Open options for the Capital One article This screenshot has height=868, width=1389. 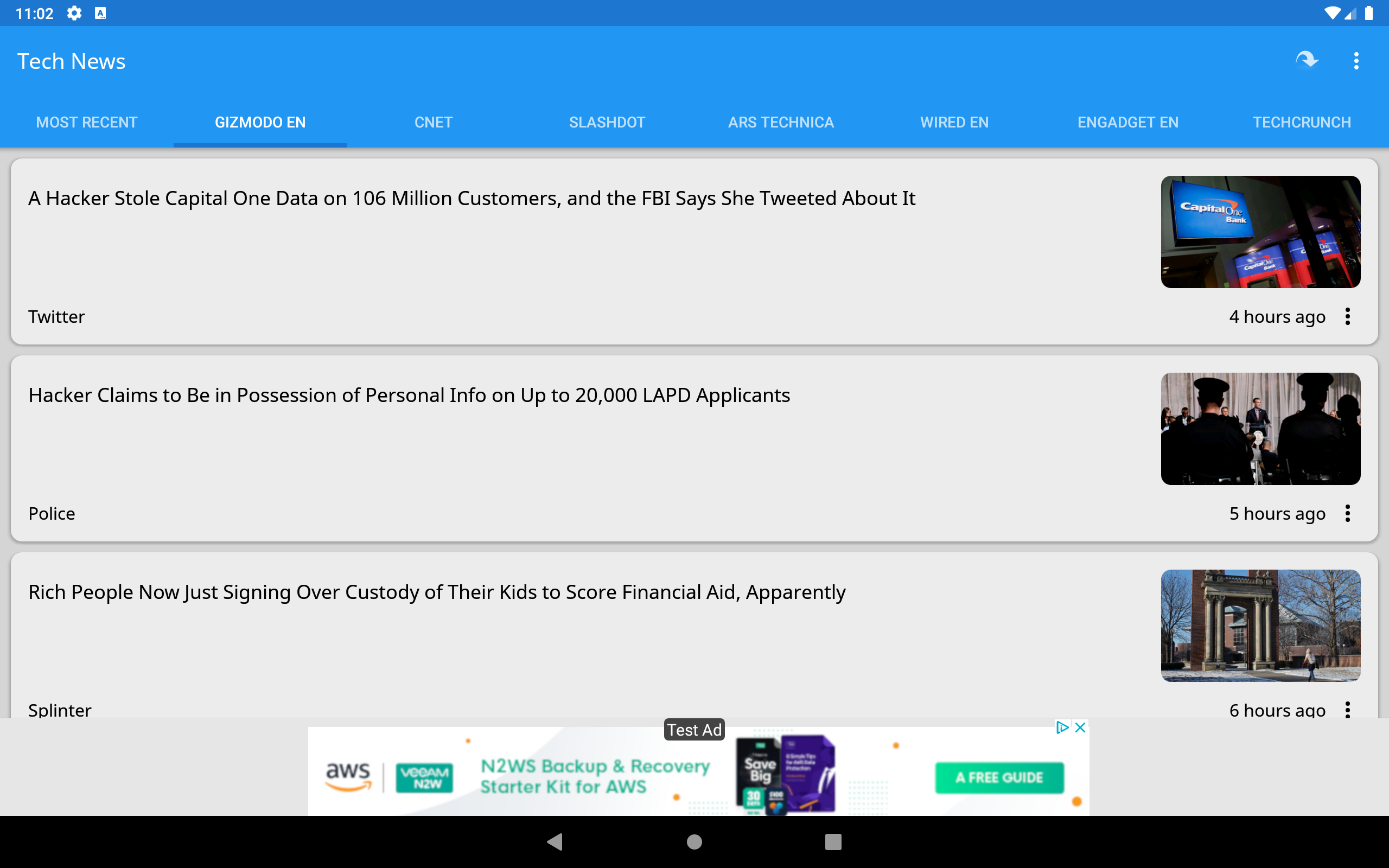1348,316
